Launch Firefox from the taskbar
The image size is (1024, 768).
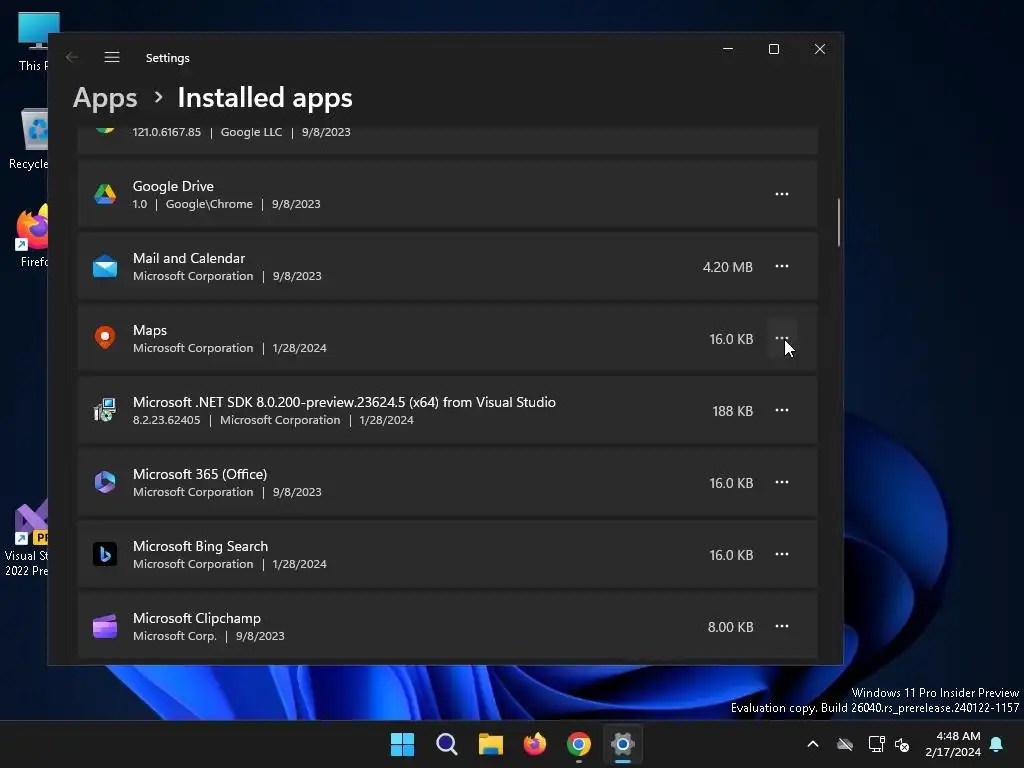coord(535,744)
